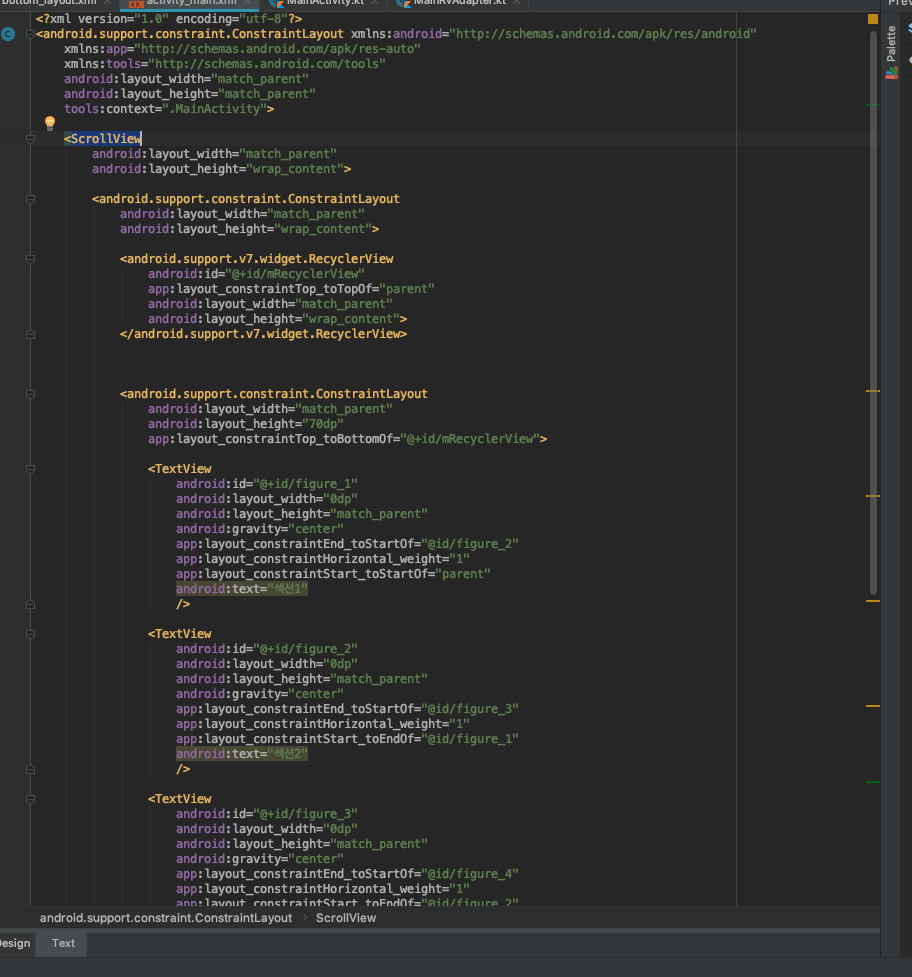Open the MainRvAdapter.kt editor tab
The width and height of the screenshot is (912, 977).
458,2
